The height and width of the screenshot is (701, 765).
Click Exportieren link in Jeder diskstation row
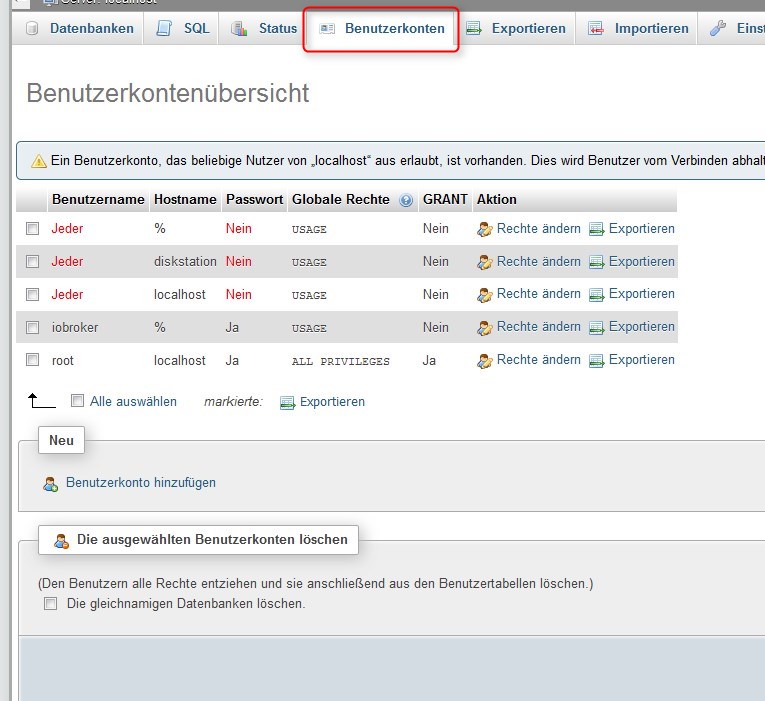point(642,261)
